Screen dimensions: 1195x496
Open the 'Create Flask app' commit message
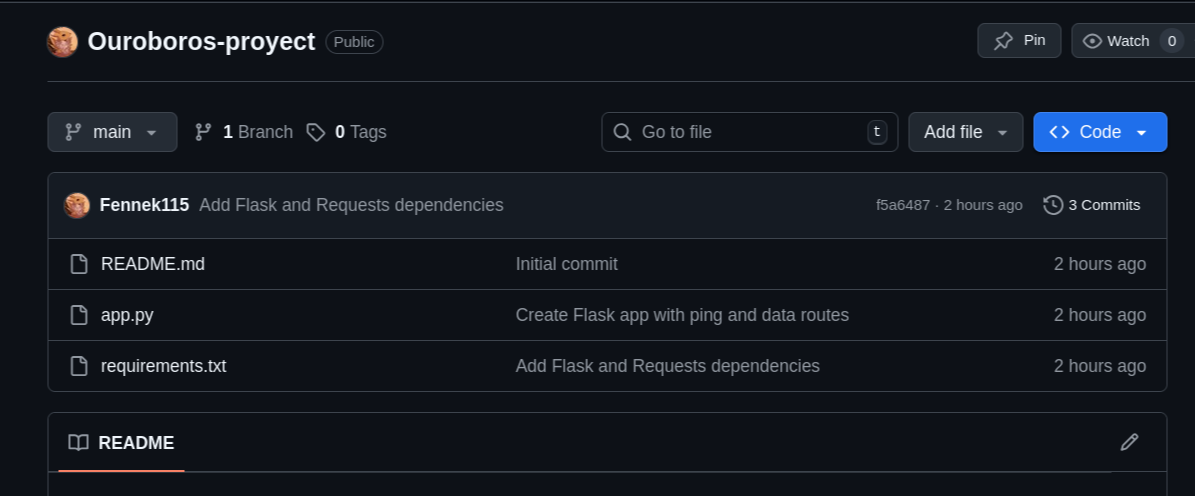tap(682, 315)
